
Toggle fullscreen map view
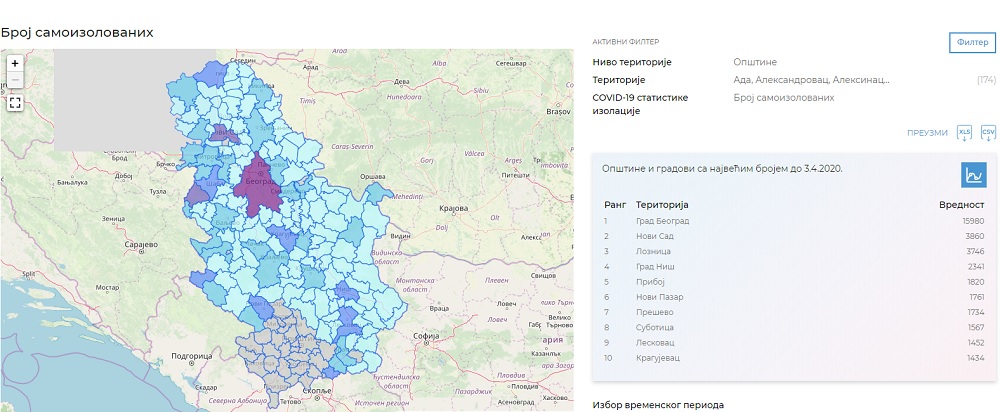(x=15, y=103)
